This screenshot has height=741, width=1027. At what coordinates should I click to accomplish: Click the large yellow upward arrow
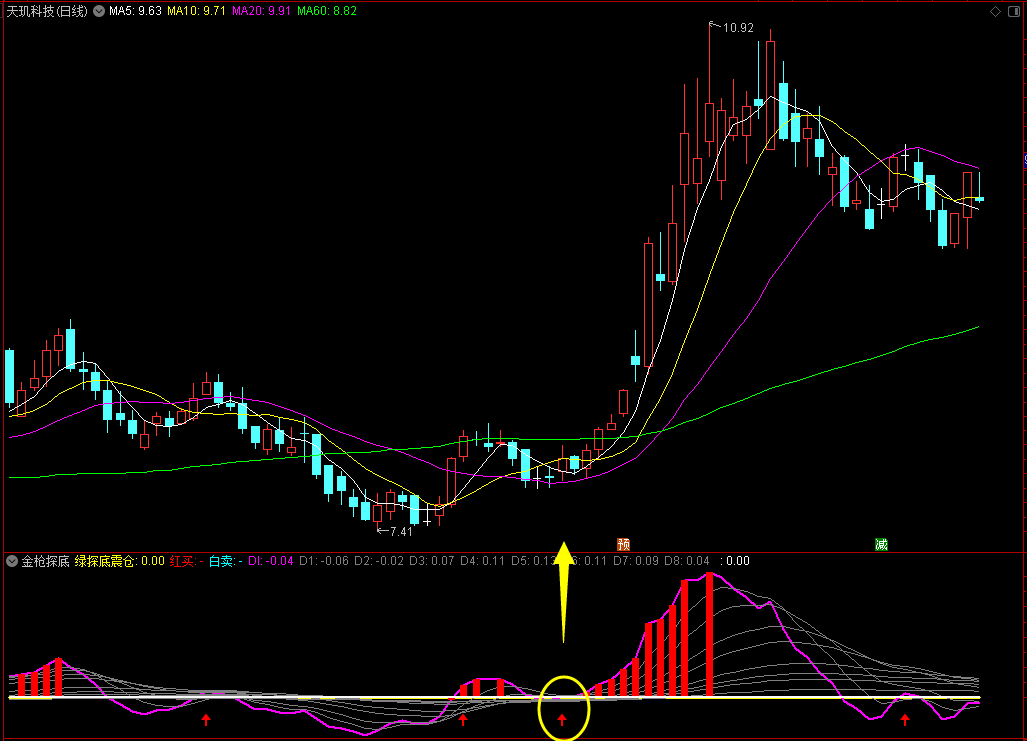pos(563,592)
